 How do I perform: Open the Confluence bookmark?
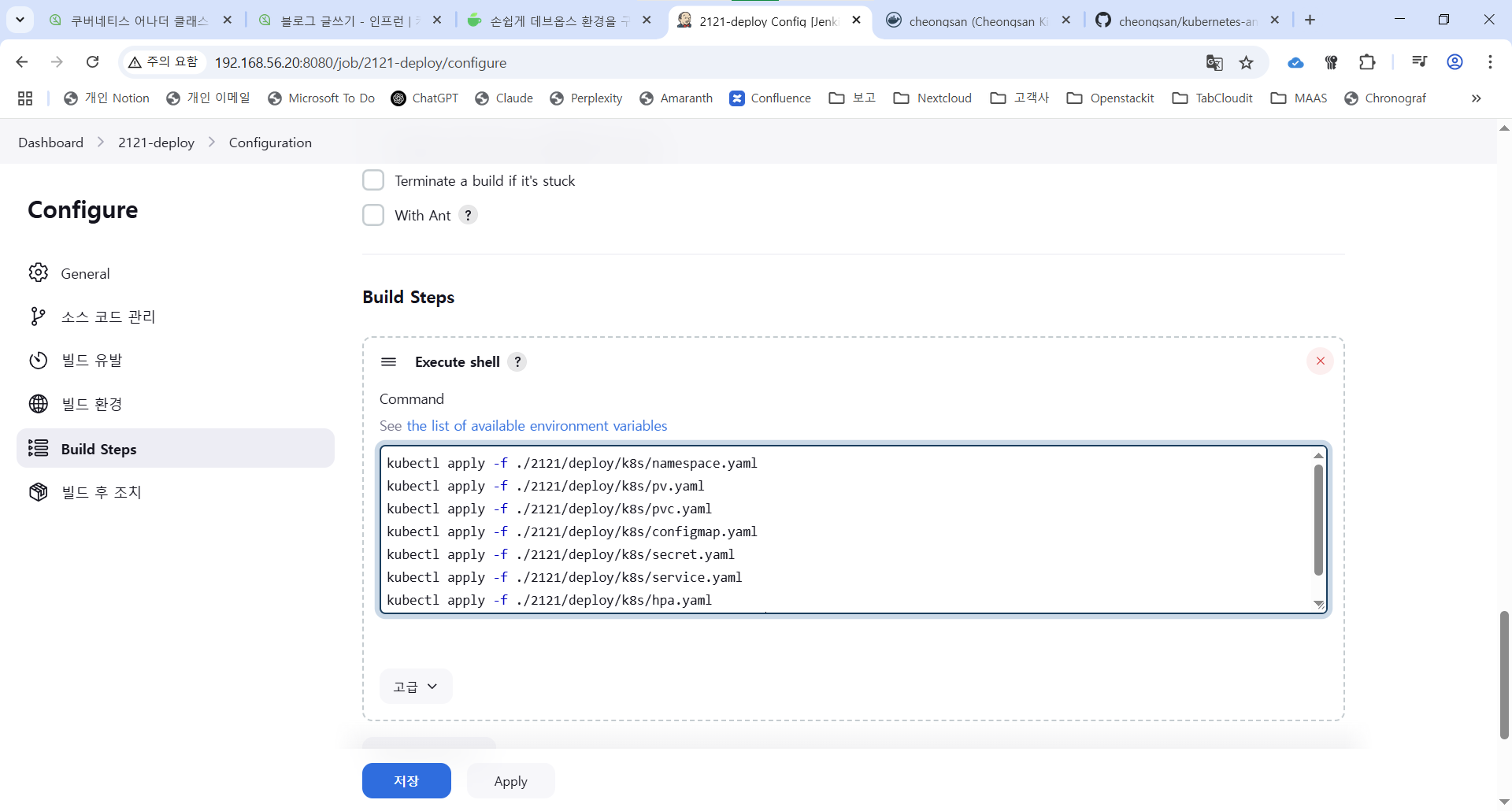pyautogui.click(x=770, y=98)
